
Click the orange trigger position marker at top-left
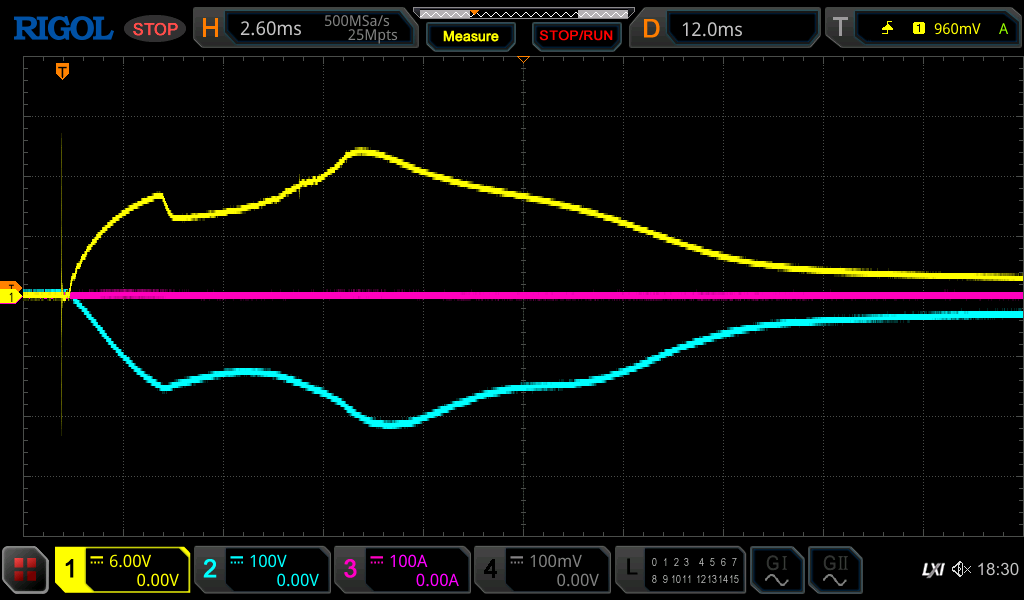pyautogui.click(x=62, y=71)
